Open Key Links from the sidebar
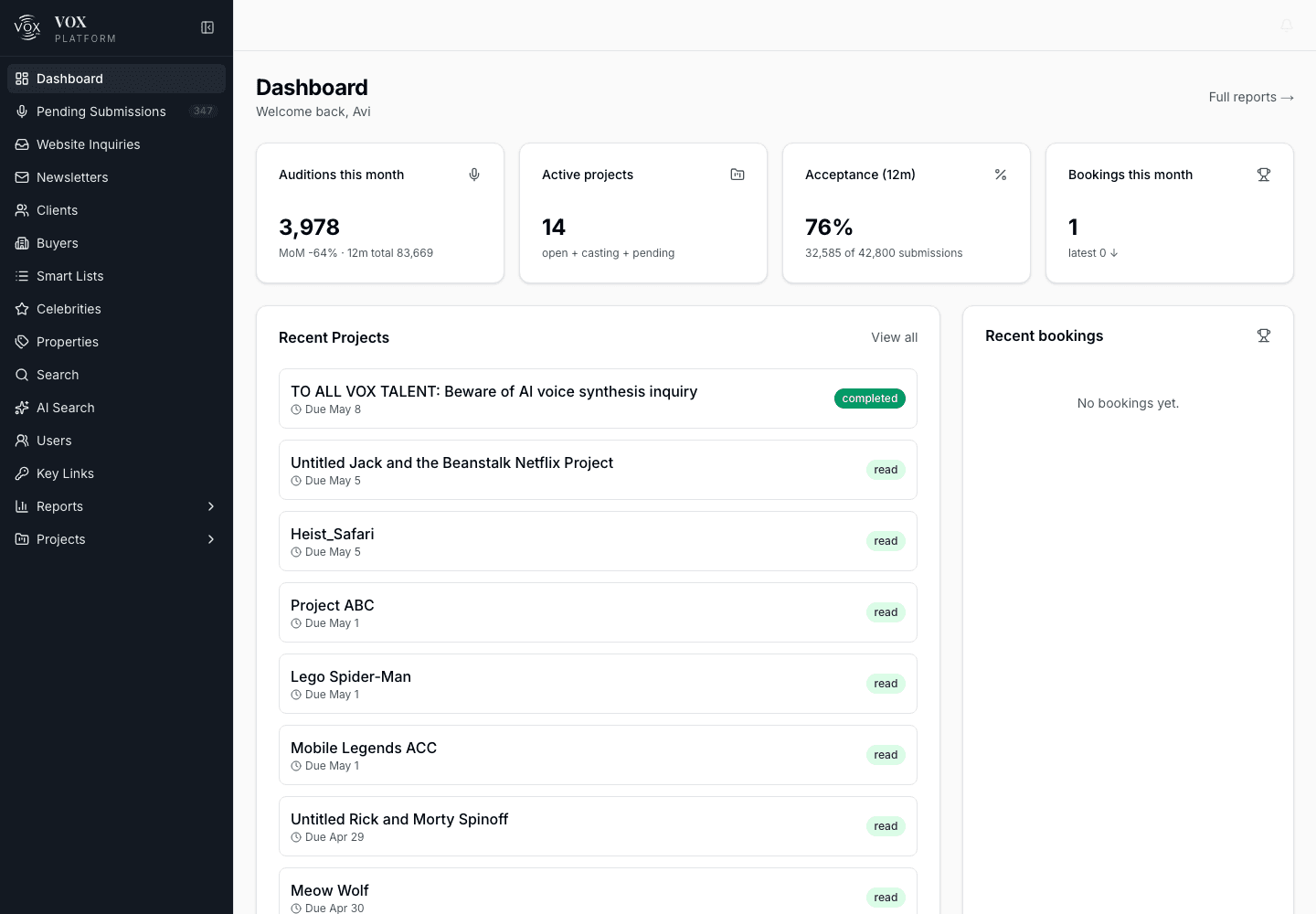 pos(116,473)
